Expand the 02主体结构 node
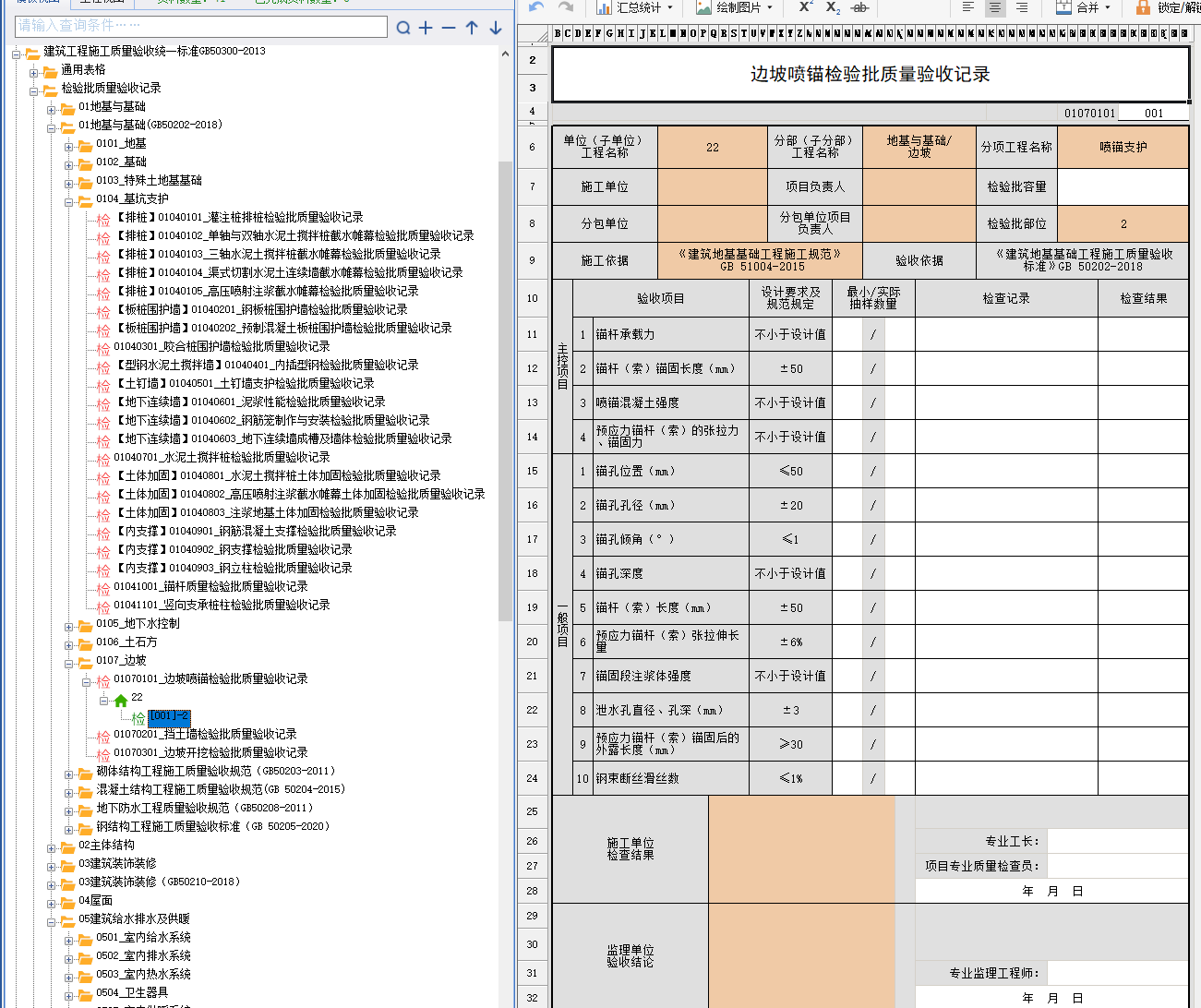Viewport: 1201px width, 1008px height. (52, 846)
